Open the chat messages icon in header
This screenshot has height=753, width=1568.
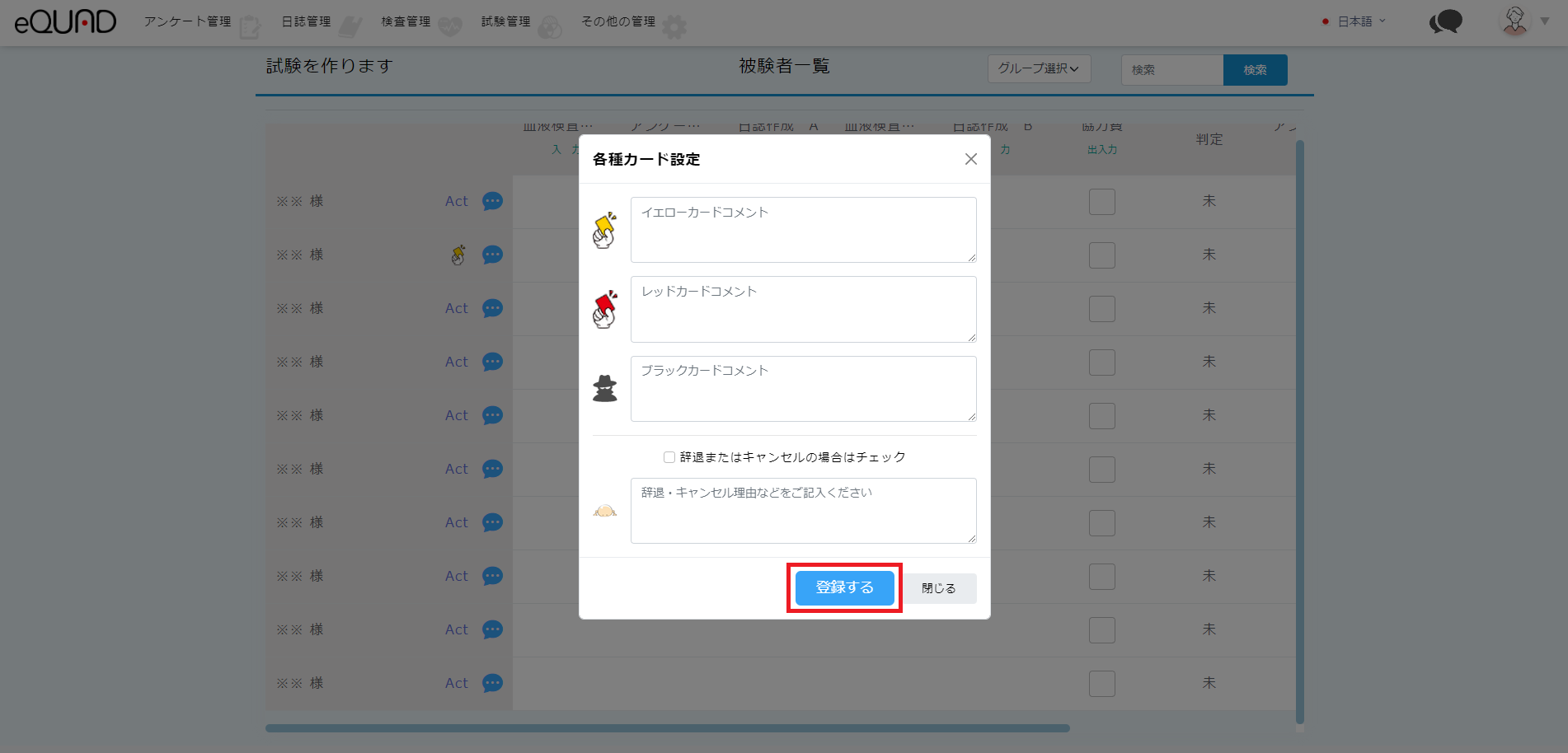(x=1445, y=21)
